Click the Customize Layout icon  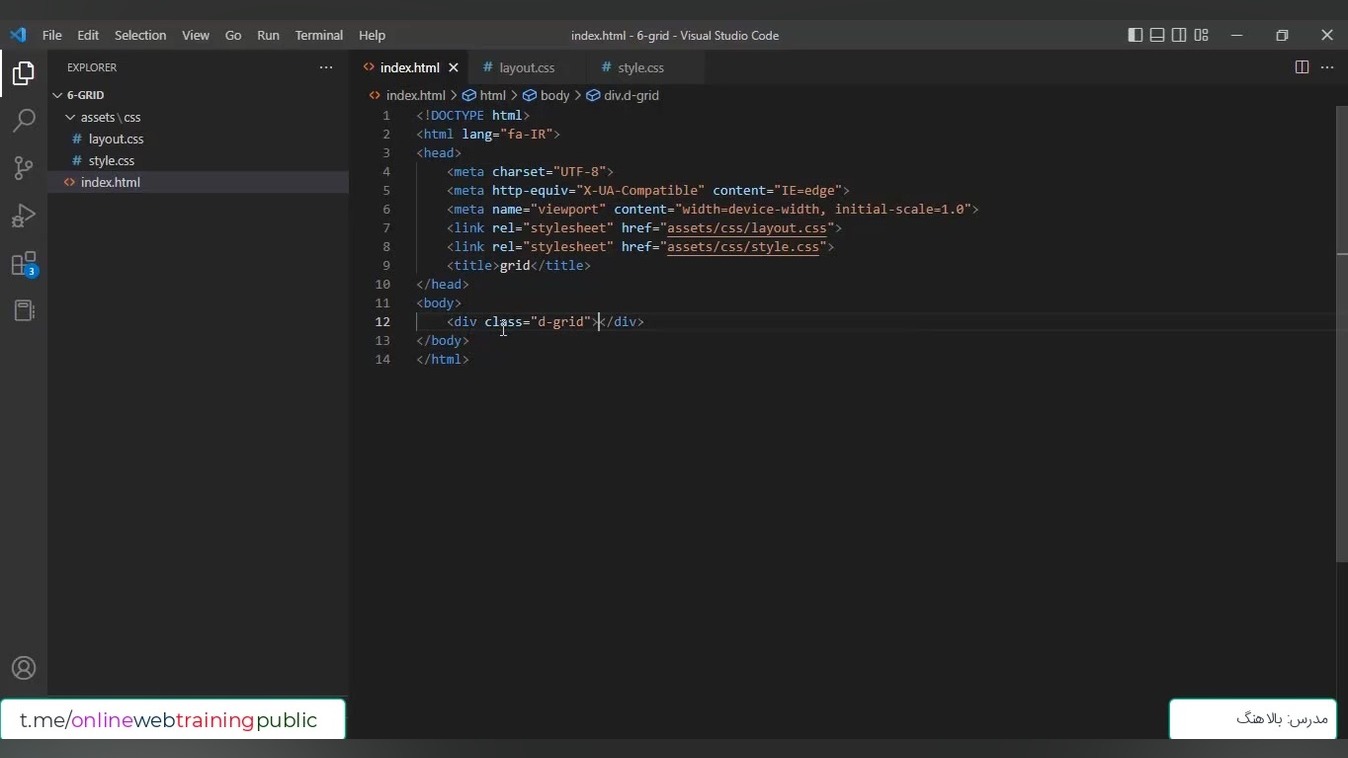pos(1201,35)
